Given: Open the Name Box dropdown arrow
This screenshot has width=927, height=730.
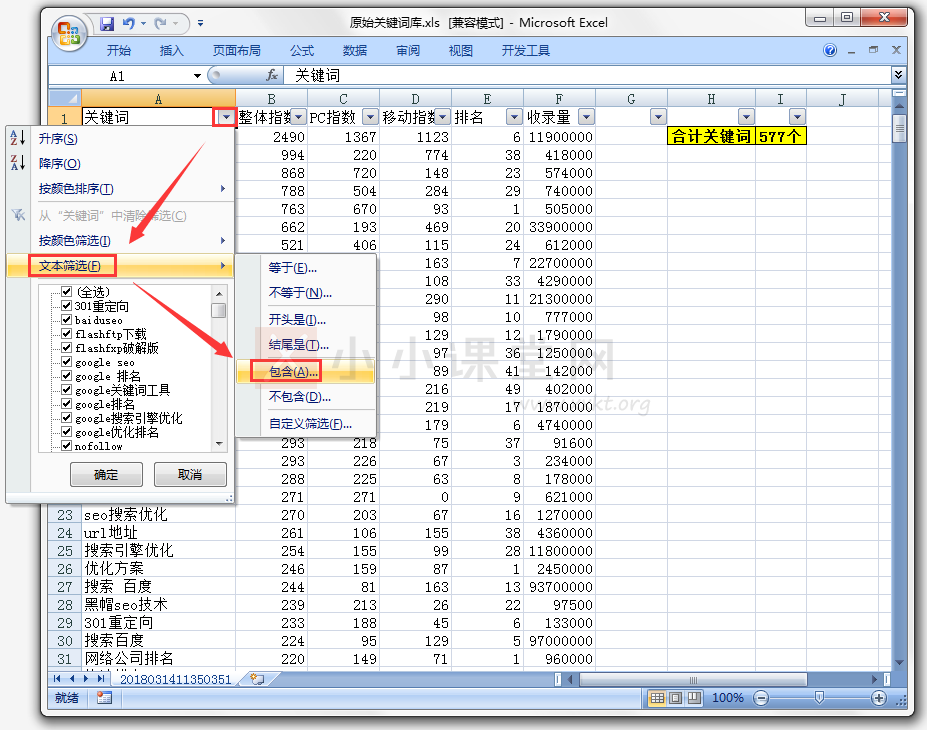Looking at the screenshot, I should 197,76.
